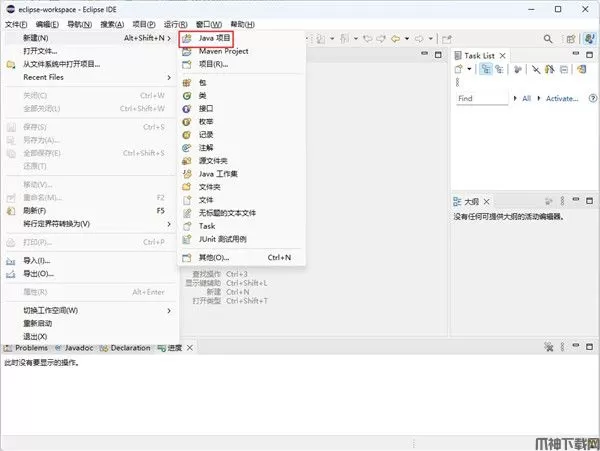Click the 注解 annotation icon entry
Screen dimensions: 600x451
click(187, 148)
